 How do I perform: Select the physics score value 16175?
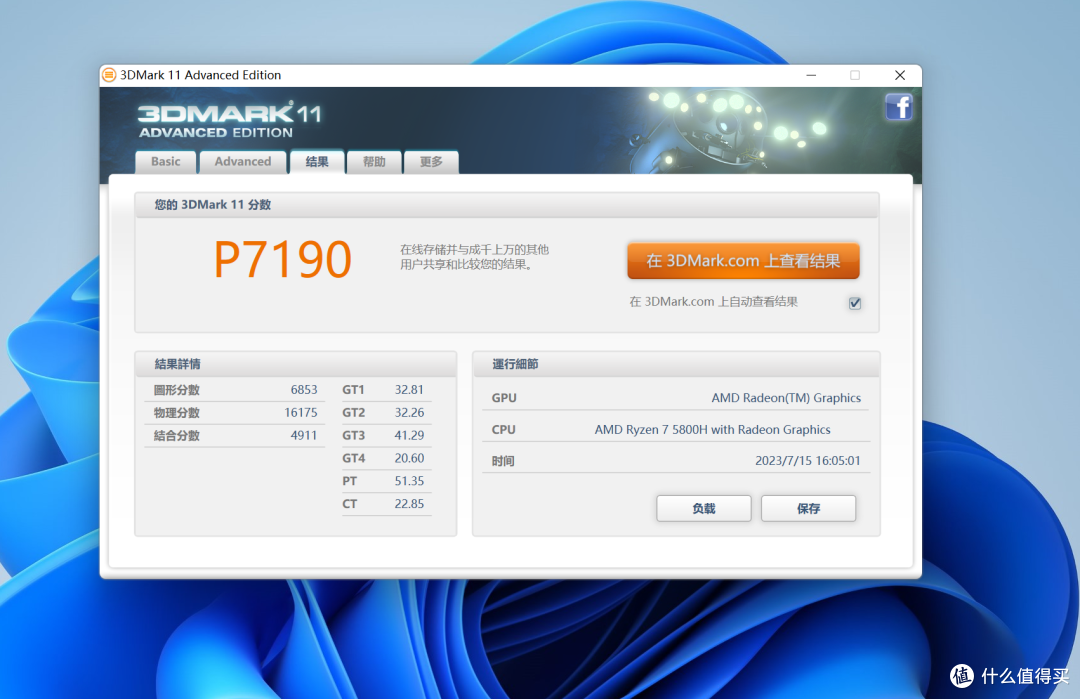point(301,413)
